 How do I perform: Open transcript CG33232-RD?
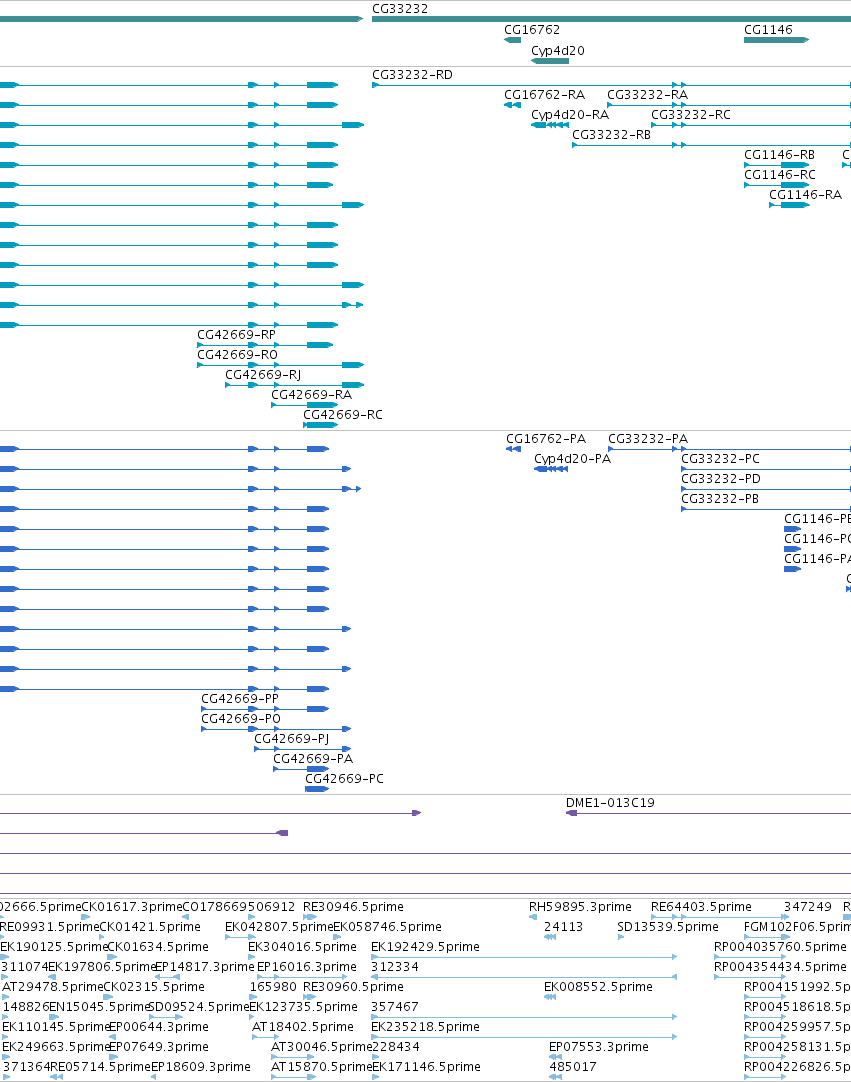coord(412,75)
